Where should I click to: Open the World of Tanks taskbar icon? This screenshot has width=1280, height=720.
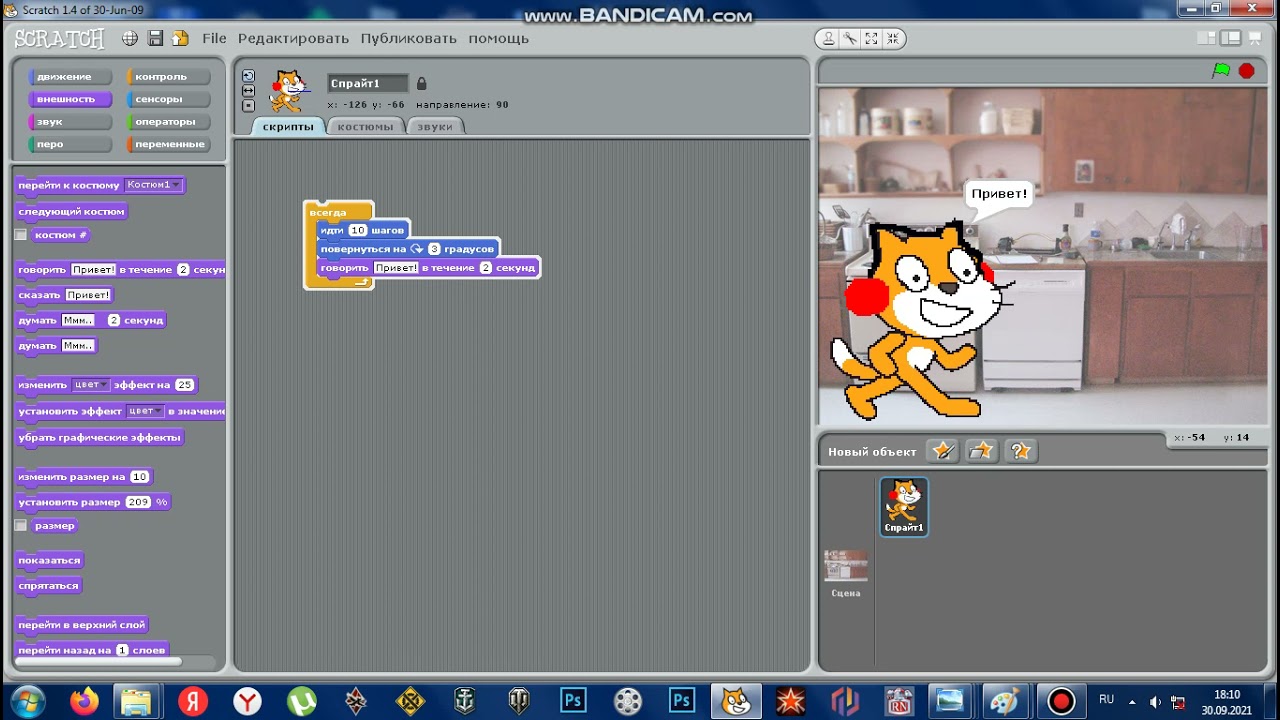tap(520, 701)
